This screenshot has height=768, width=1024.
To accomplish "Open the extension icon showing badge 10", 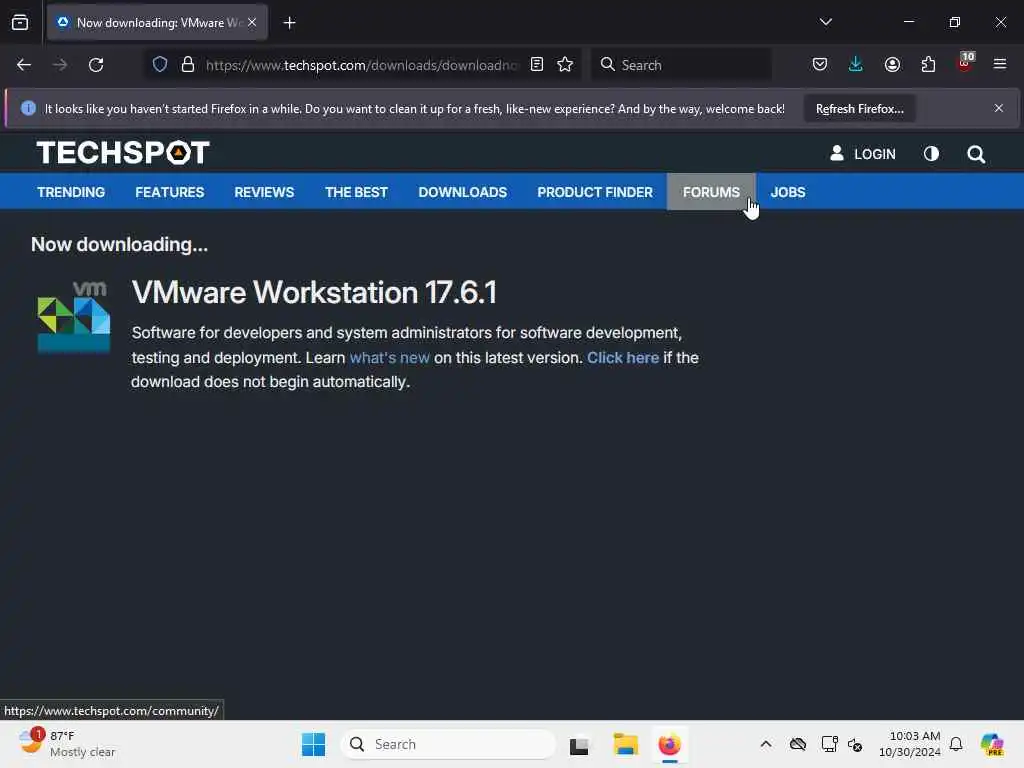I will coord(965,63).
